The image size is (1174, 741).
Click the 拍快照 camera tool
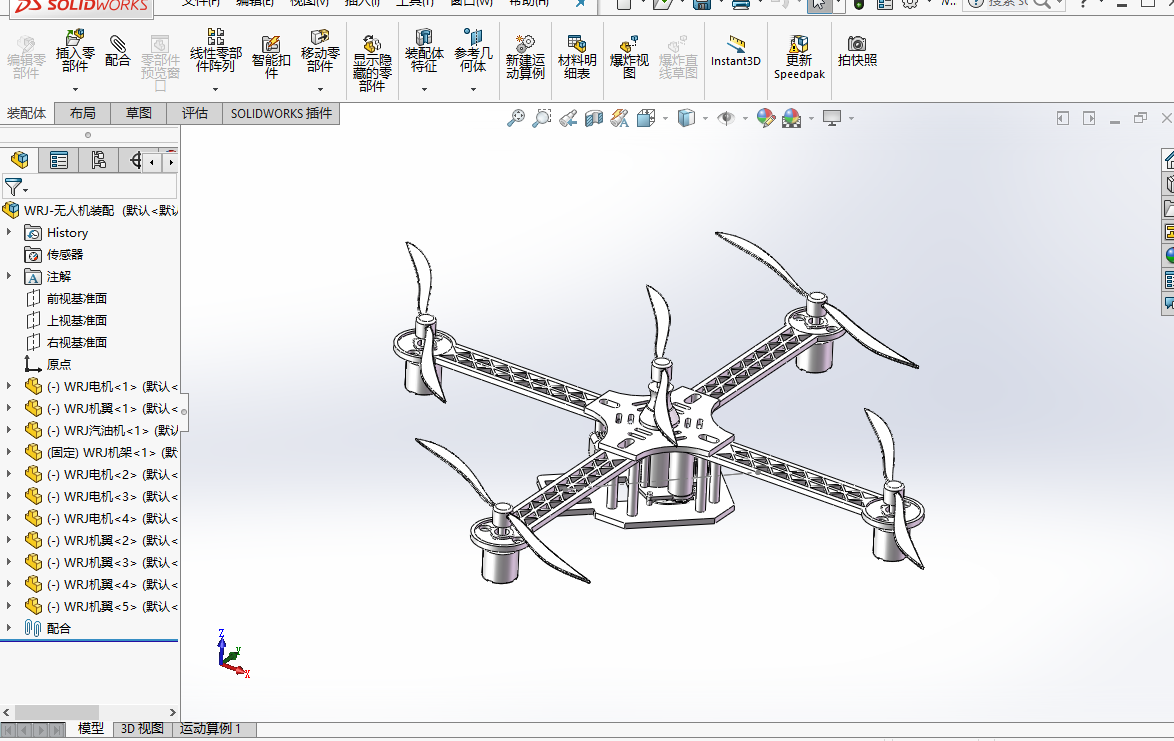(x=857, y=51)
